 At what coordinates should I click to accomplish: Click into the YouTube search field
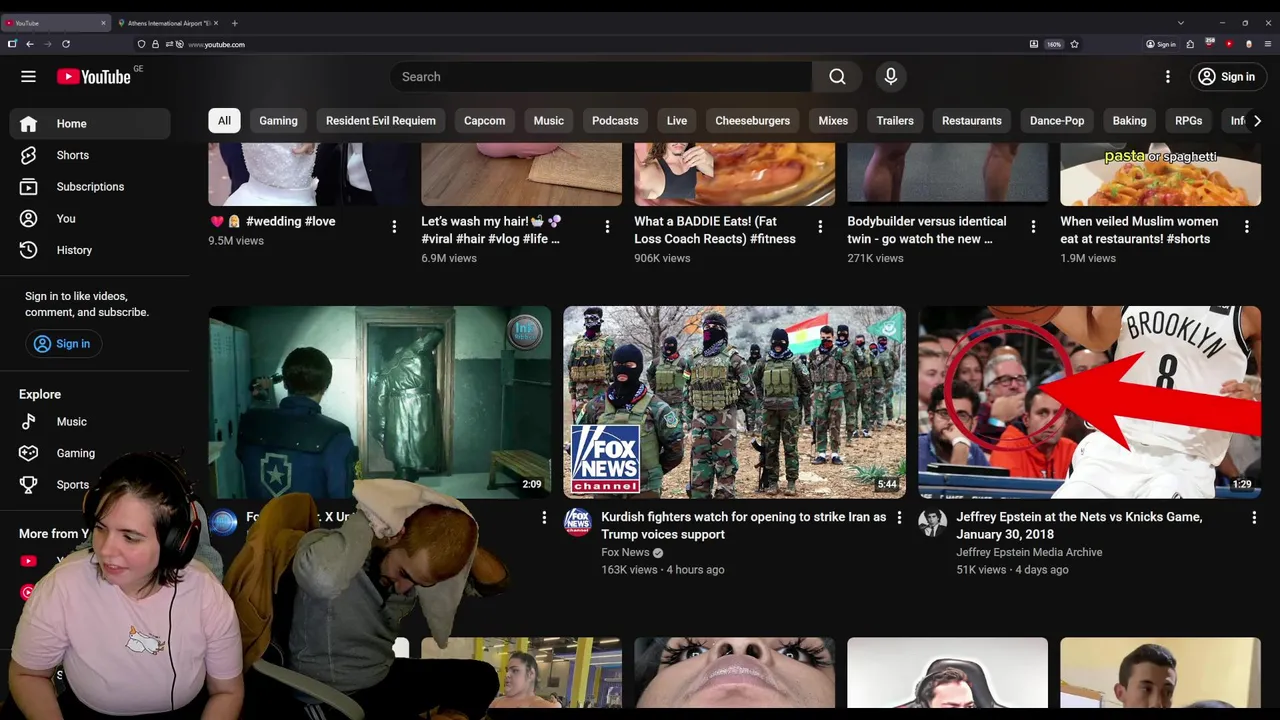pyautogui.click(x=600, y=77)
